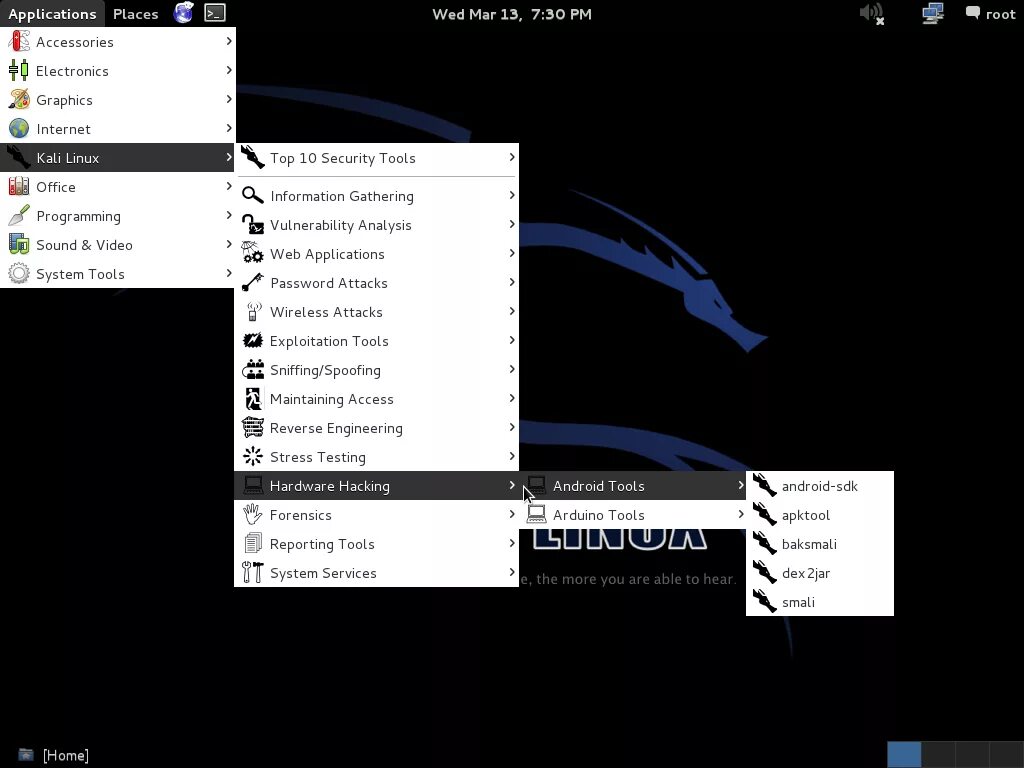Expand the Vulnerability Analysis submenu arrow
Screen dimensions: 1024x768
[x=512, y=224]
